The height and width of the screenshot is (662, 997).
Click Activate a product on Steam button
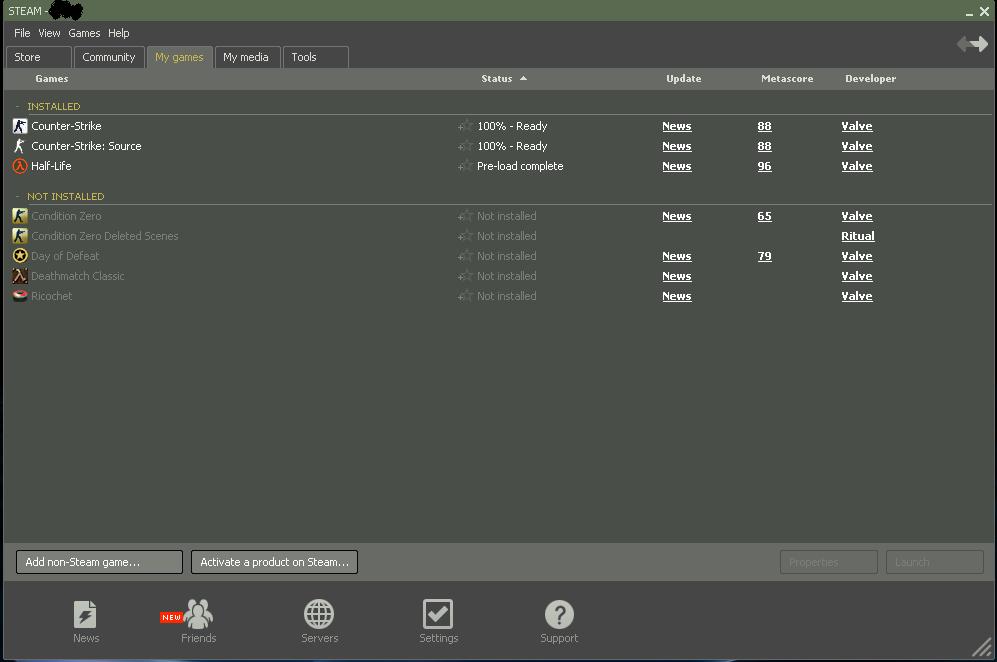(x=274, y=562)
